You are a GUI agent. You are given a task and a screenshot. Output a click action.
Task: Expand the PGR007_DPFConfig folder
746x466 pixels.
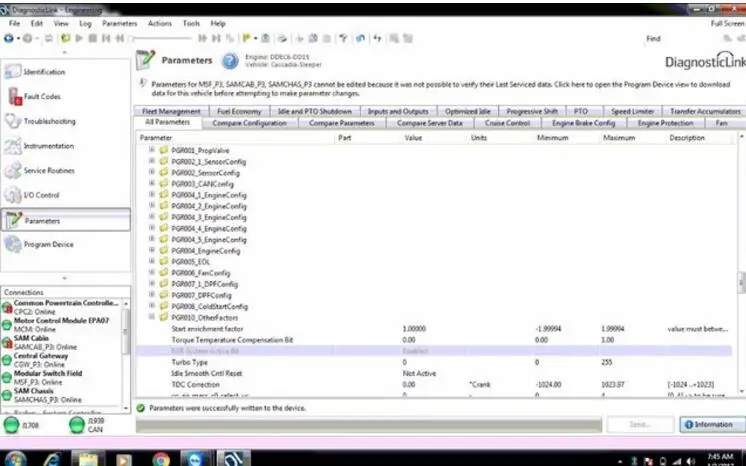click(152, 295)
